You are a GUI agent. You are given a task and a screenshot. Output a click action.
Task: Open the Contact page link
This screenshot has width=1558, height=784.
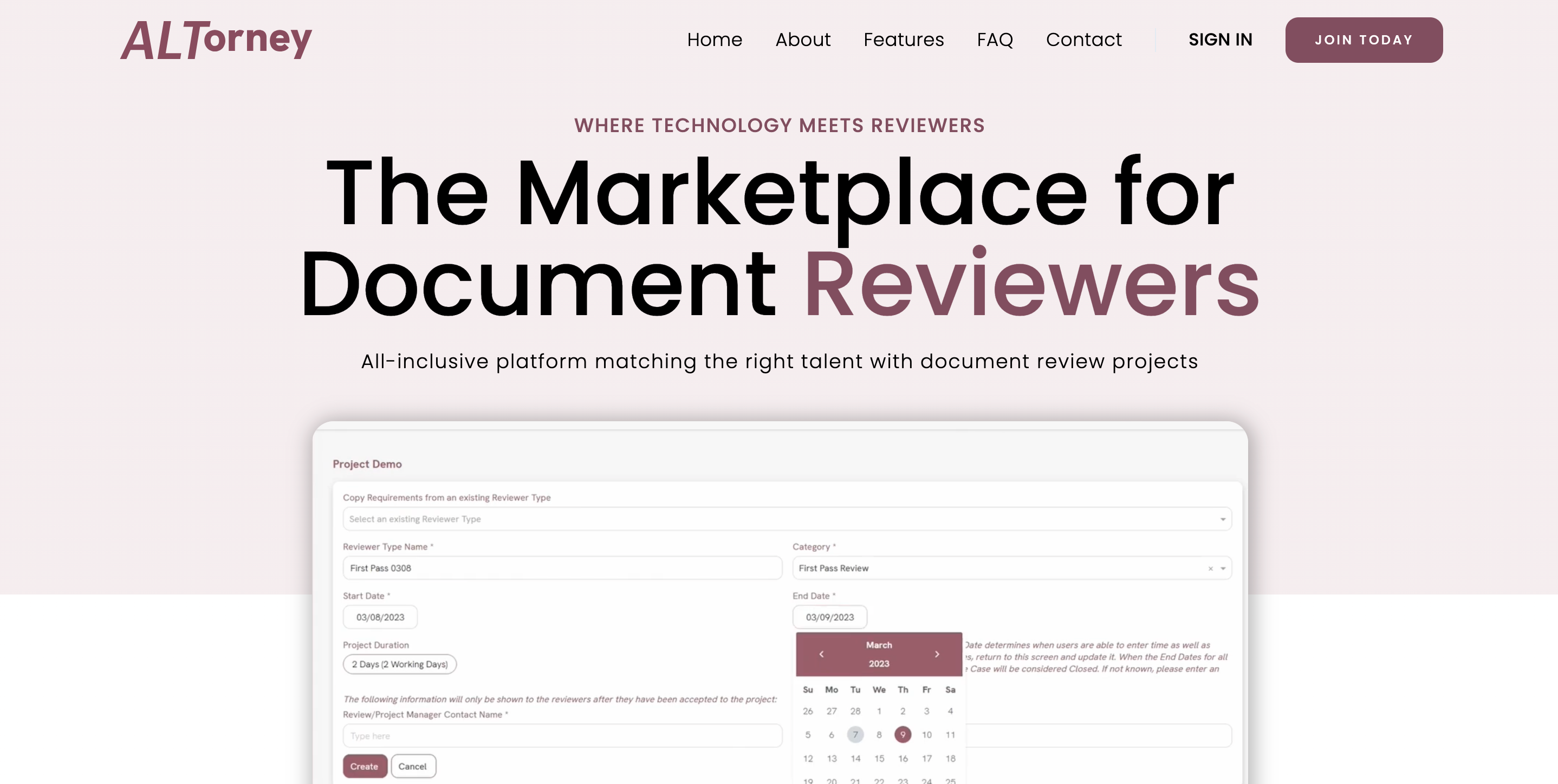(x=1083, y=40)
